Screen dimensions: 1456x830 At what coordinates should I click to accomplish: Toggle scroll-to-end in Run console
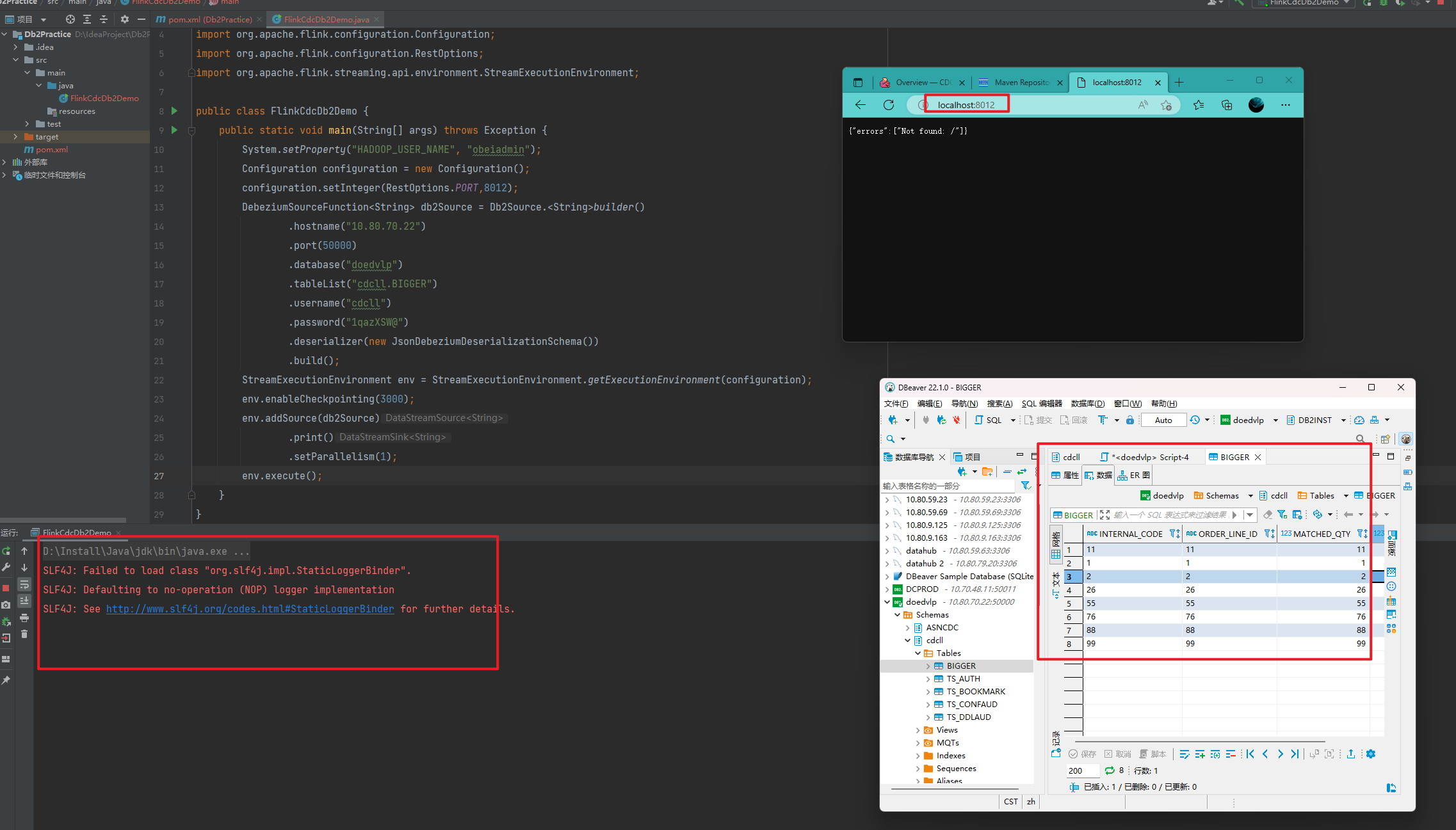point(24,601)
